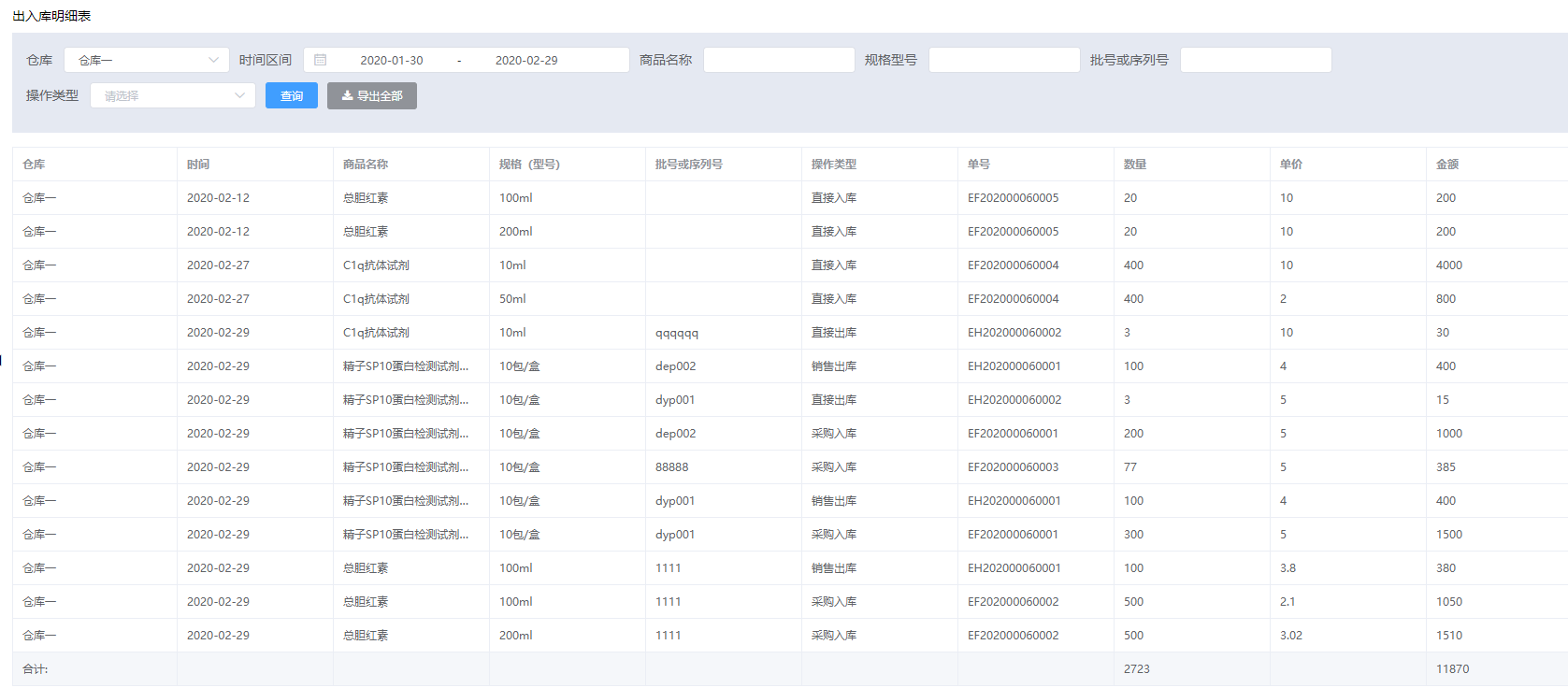This screenshot has height=688, width=1568.
Task: Click the 出入库明细表 page title
Action: pos(51,16)
